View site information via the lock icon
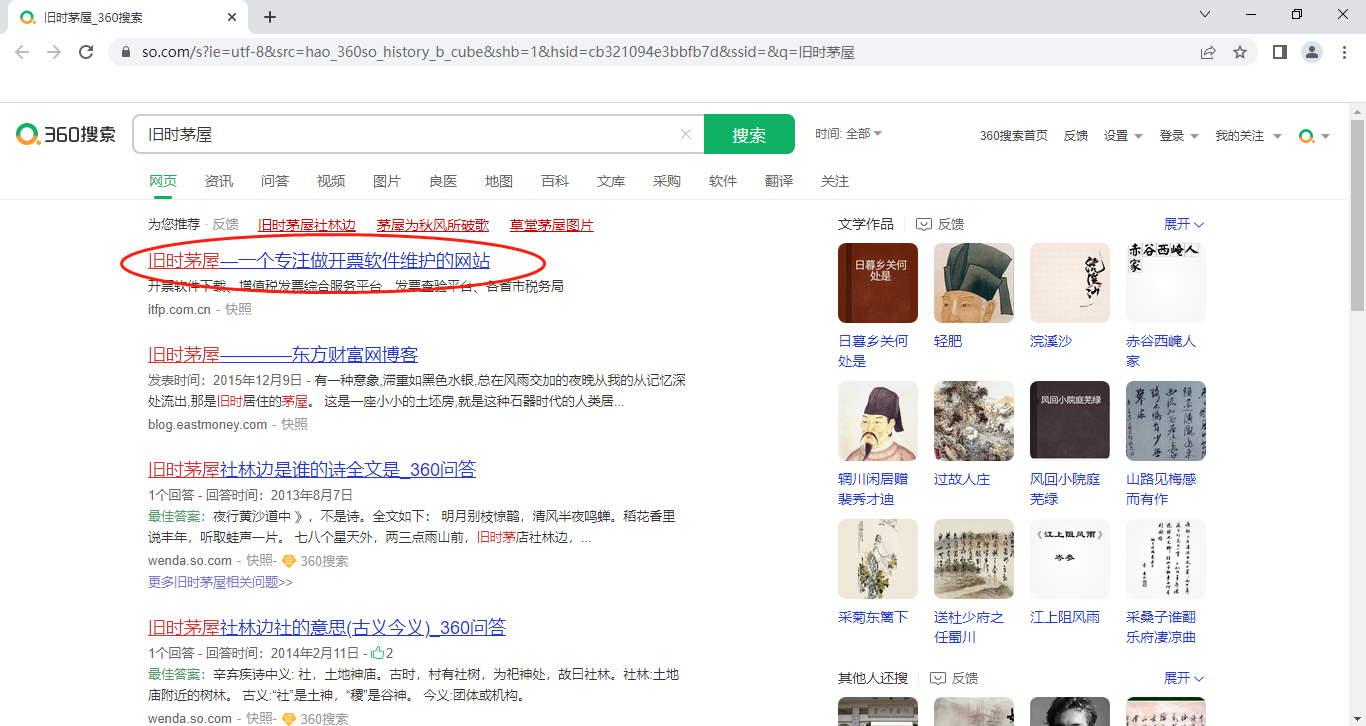This screenshot has height=726, width=1366. (x=125, y=52)
